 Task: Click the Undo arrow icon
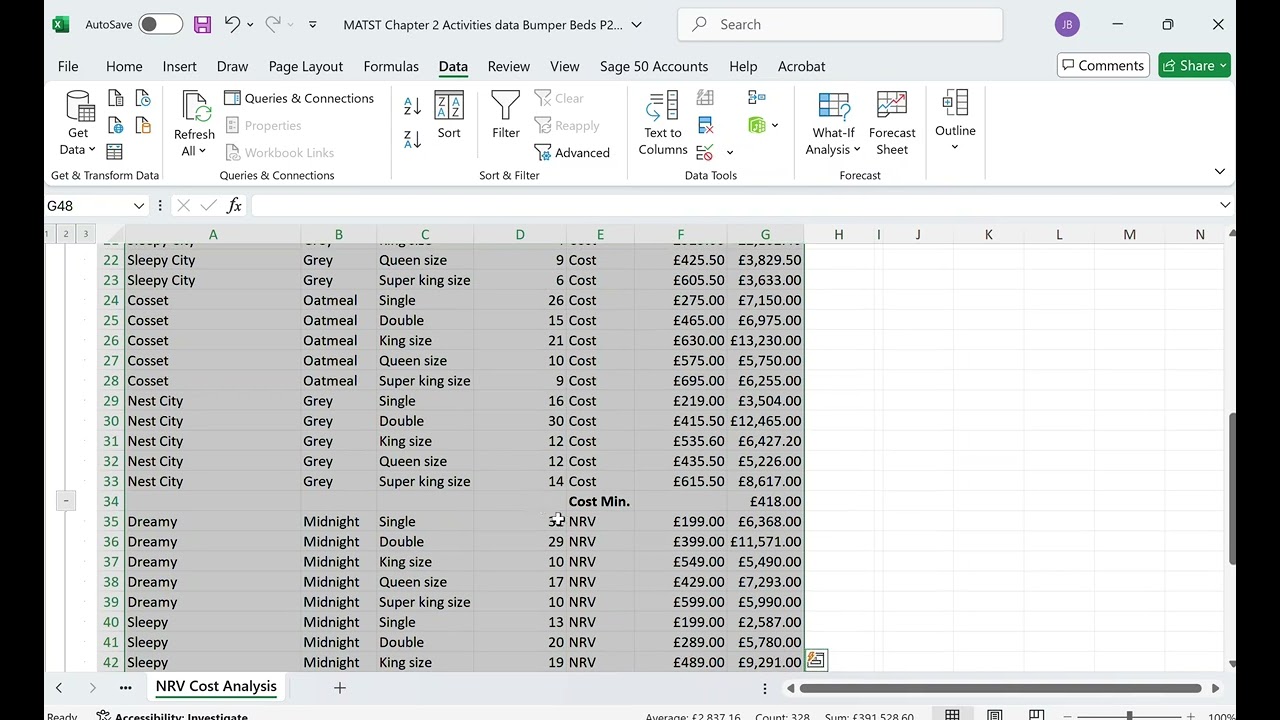coord(232,24)
